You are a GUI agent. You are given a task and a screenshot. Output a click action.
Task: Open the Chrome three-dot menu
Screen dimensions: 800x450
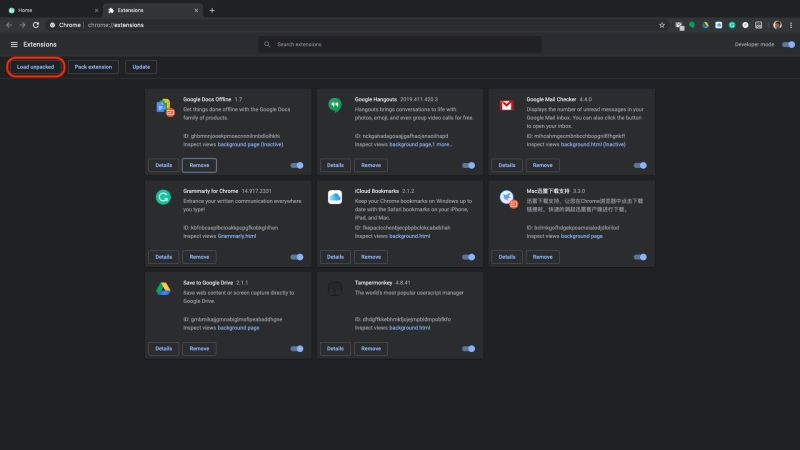click(791, 25)
